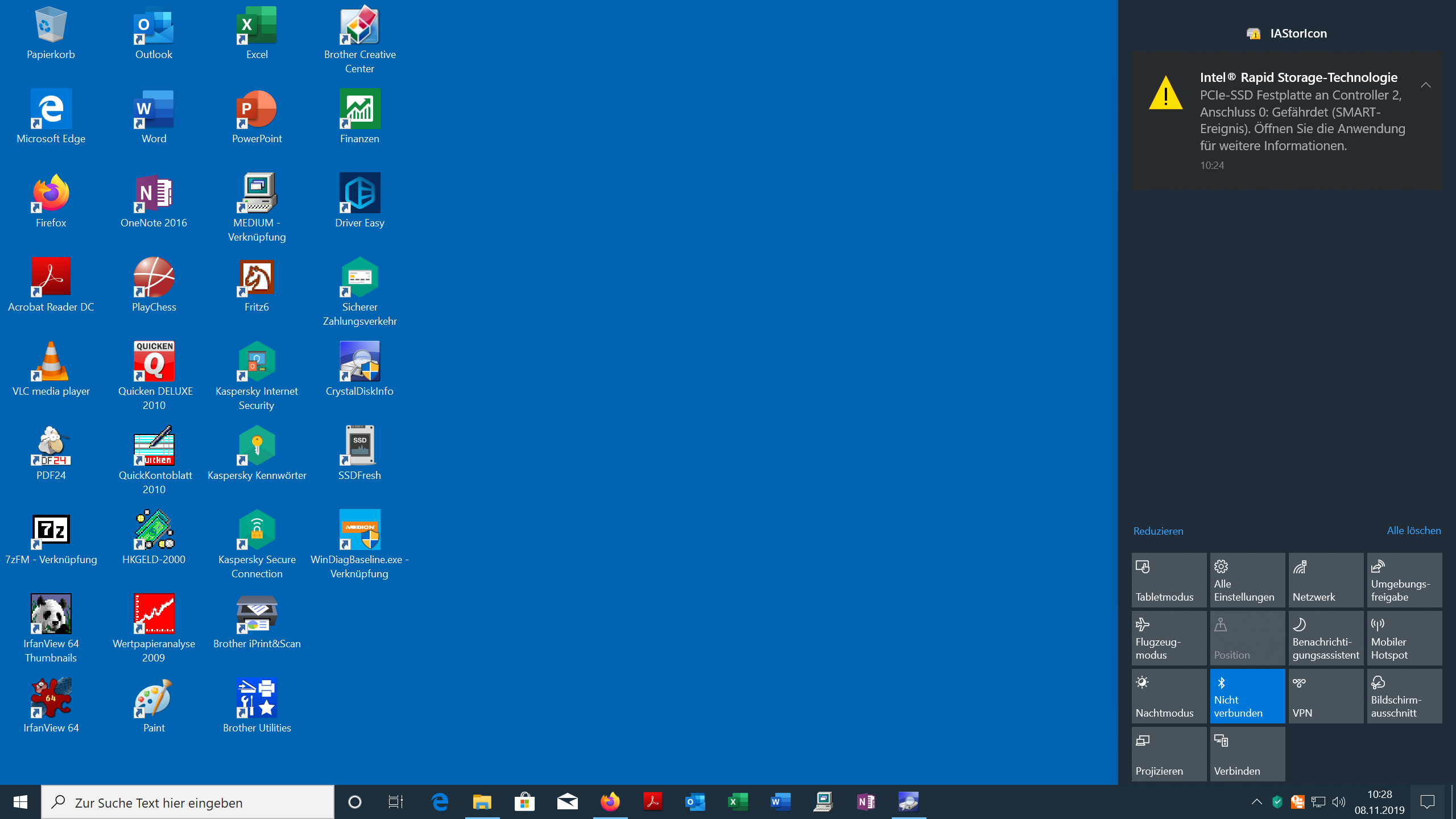Select the Word desktop shortcut
This screenshot has height=819, width=1456.
(x=154, y=117)
